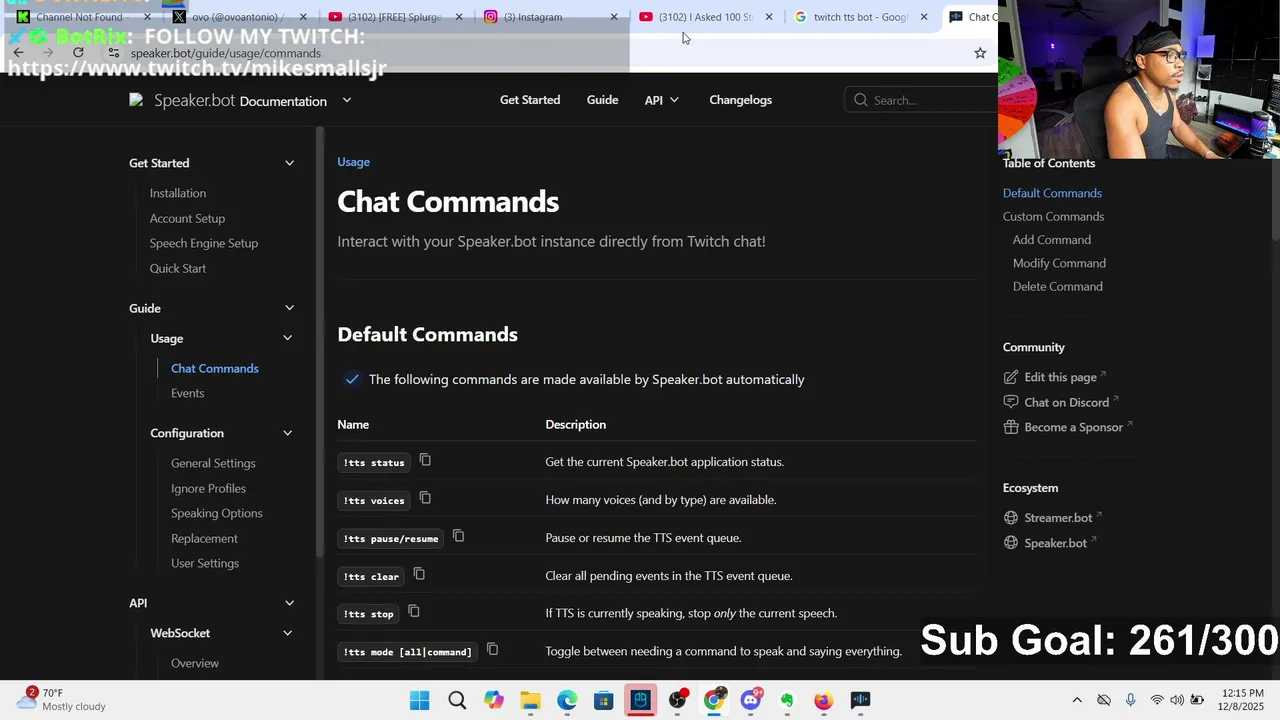Screen dimensions: 1280x720
Task: Open User Settings in sidebar
Action: tap(205, 563)
